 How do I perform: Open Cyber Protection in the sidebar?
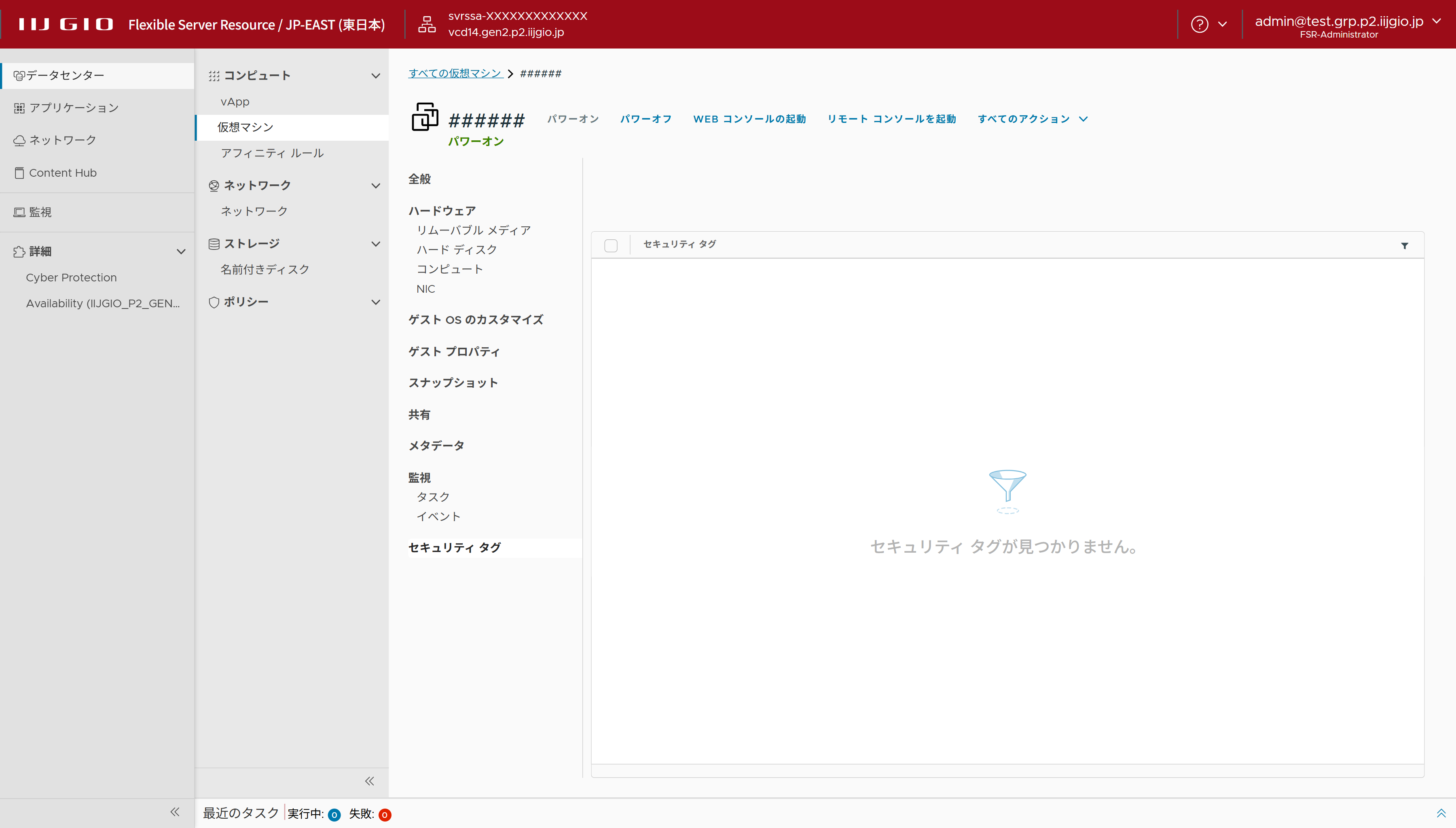(x=71, y=277)
